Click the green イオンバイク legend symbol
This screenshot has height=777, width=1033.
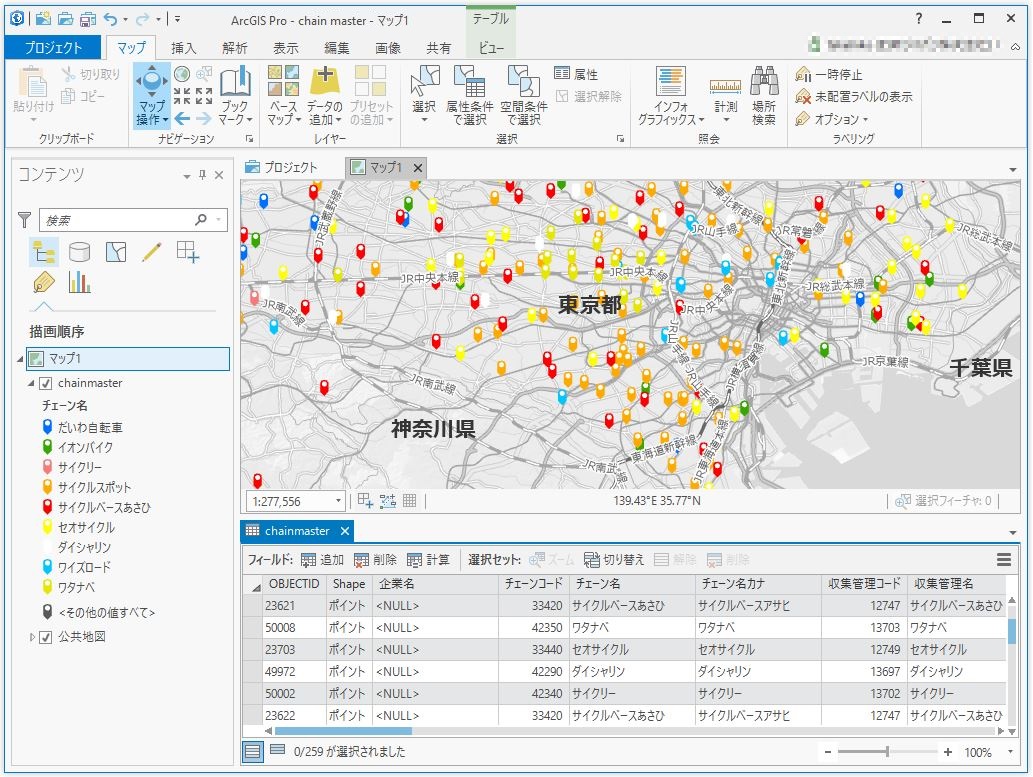[47, 447]
